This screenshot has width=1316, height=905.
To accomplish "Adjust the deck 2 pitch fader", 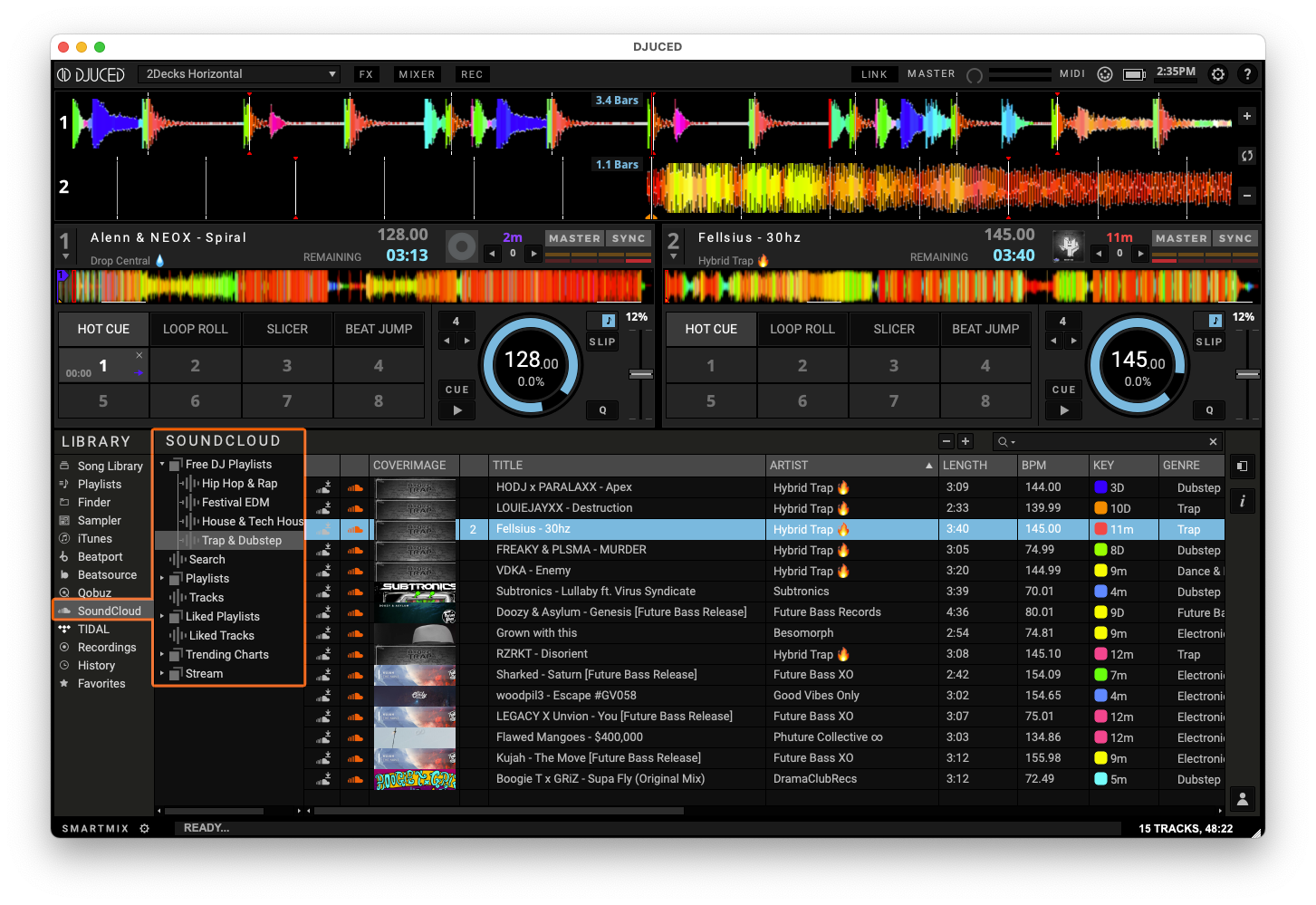I will point(1248,373).
